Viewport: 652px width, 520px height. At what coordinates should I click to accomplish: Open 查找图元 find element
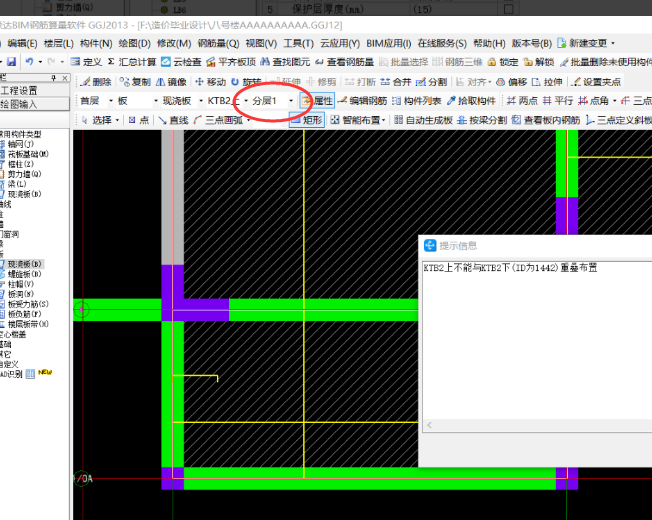(285, 62)
